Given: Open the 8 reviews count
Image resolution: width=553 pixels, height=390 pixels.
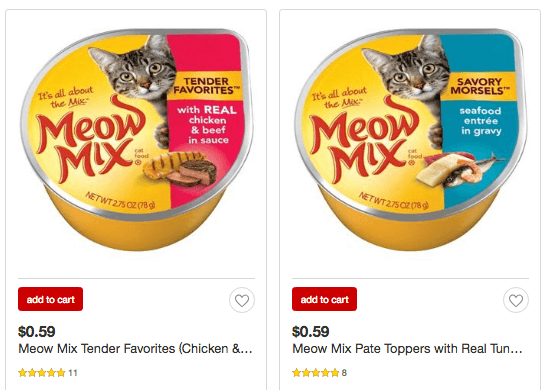Looking at the screenshot, I should [344, 373].
